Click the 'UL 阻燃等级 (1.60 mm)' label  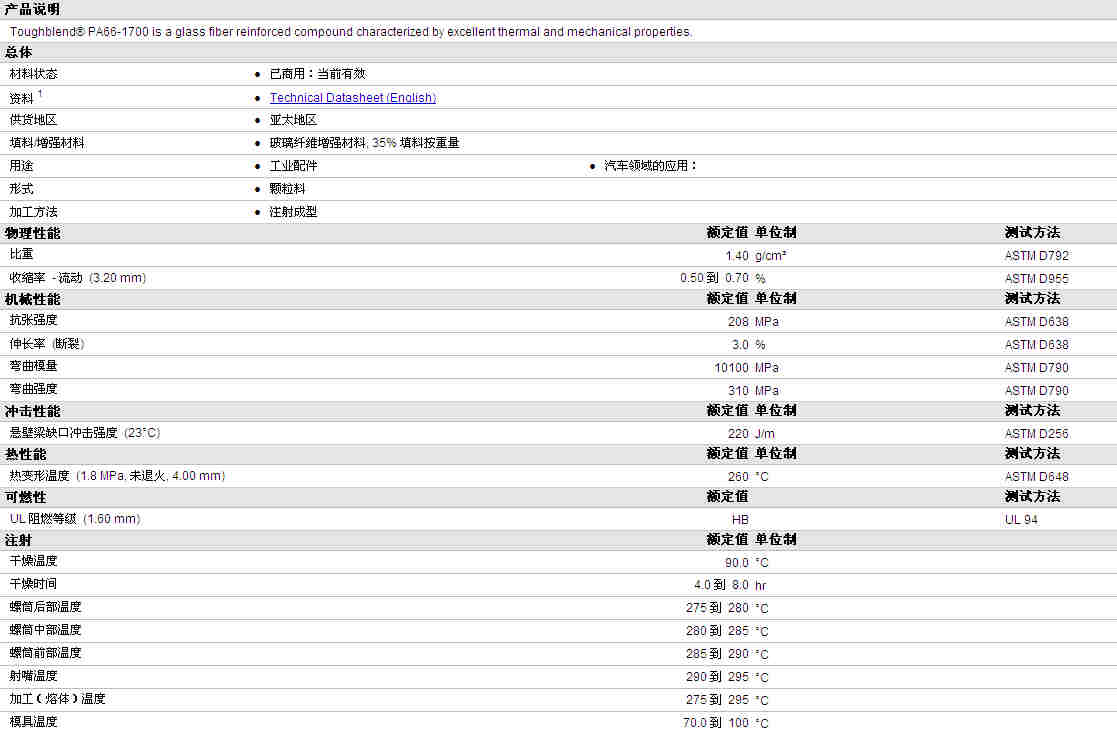[75, 519]
